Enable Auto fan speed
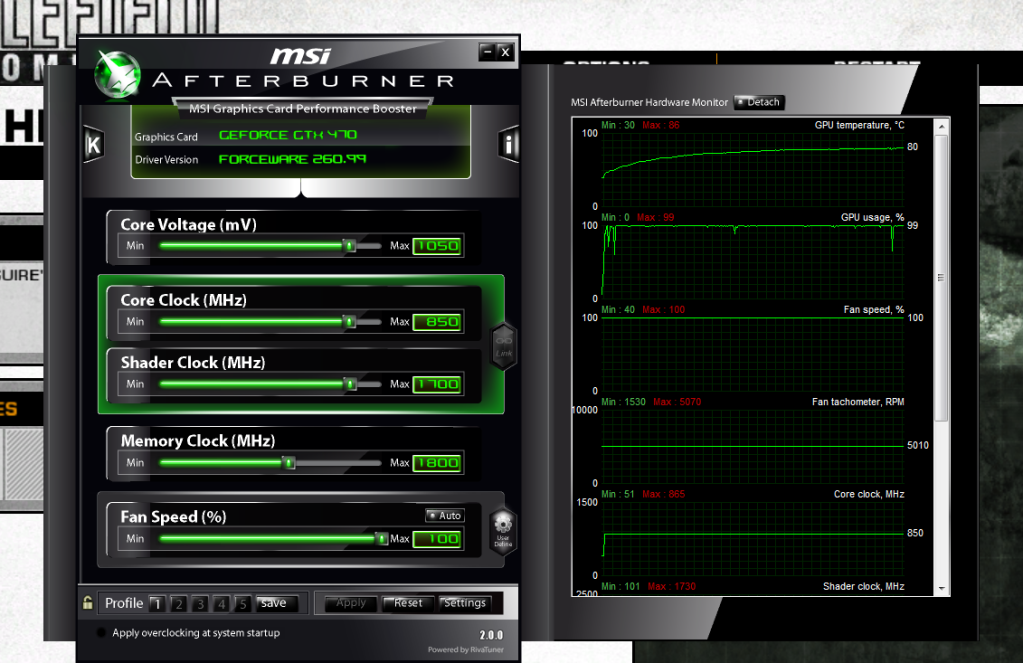1023x663 pixels. [x=444, y=516]
